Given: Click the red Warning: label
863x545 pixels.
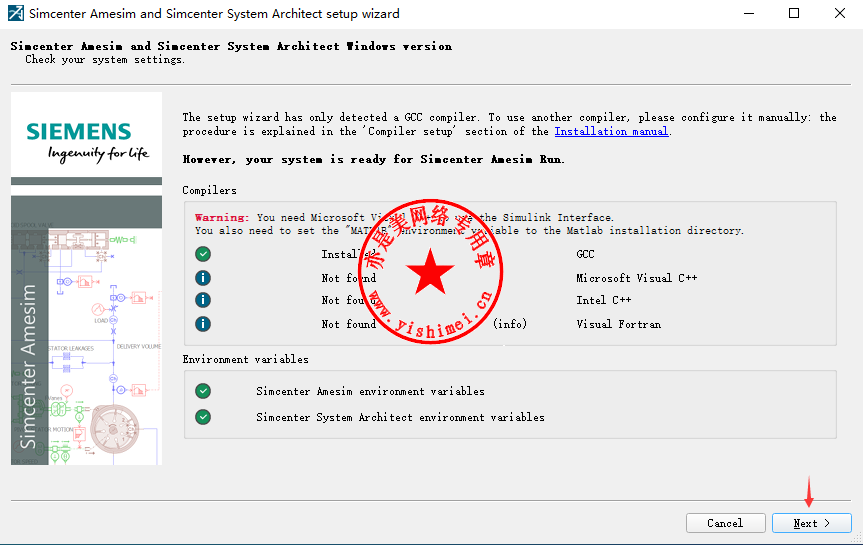Looking at the screenshot, I should pyautogui.click(x=222, y=217).
